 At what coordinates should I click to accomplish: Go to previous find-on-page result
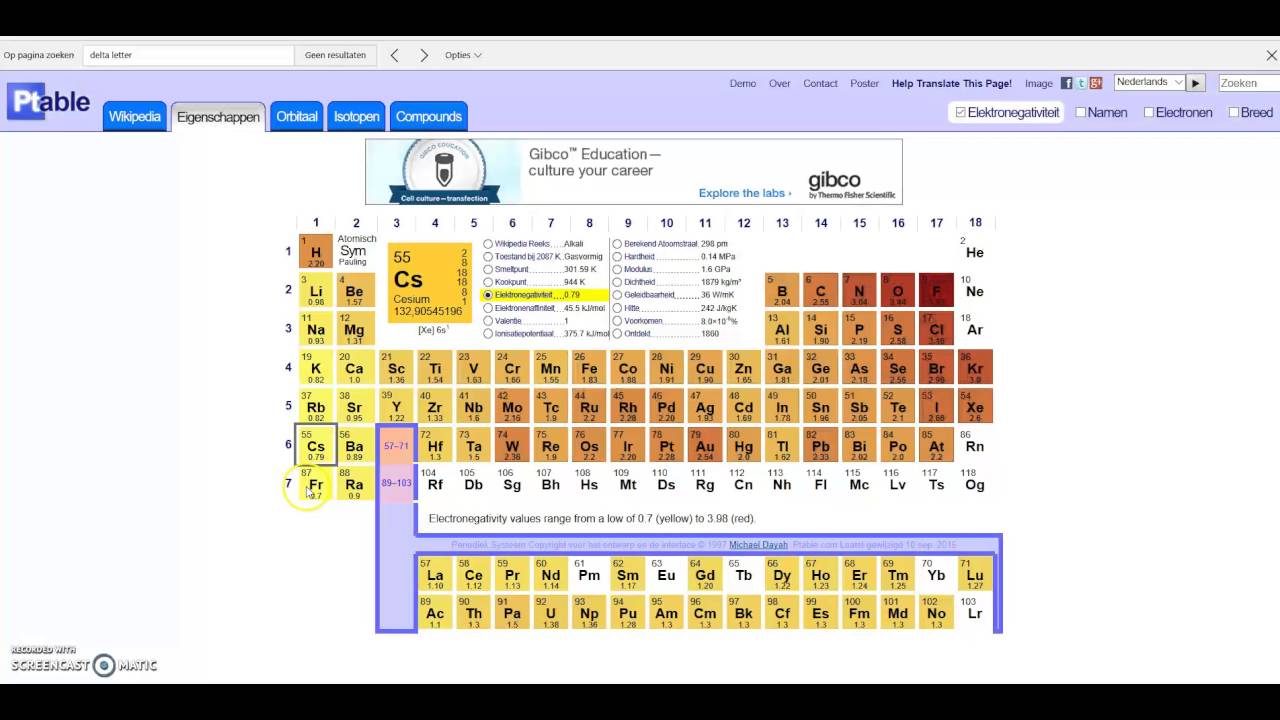(394, 55)
